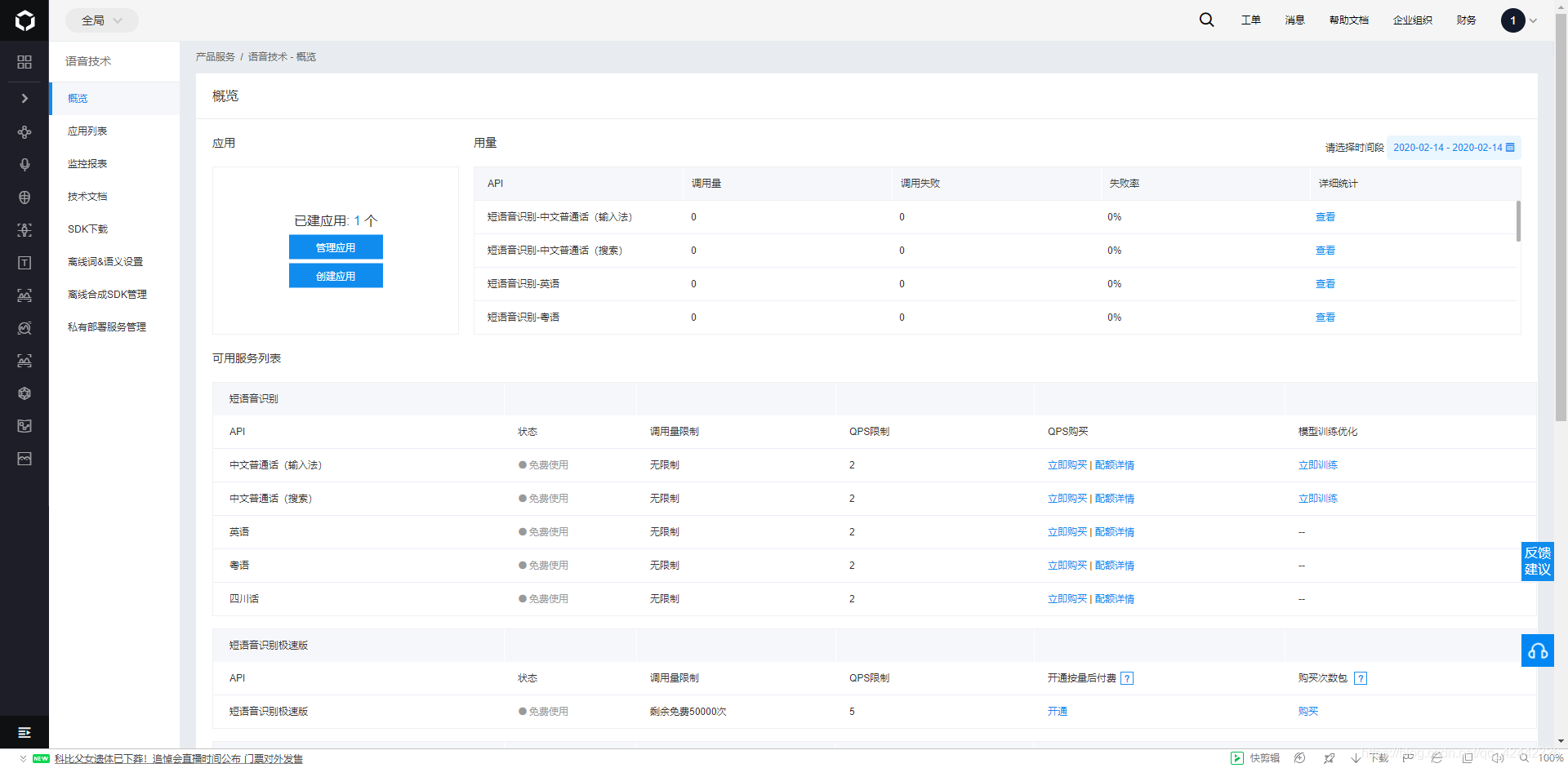Viewport: 1568px width, 768px height.
Task: View details for 短语音识别-中文普通话（输入法）
Action: point(1325,217)
